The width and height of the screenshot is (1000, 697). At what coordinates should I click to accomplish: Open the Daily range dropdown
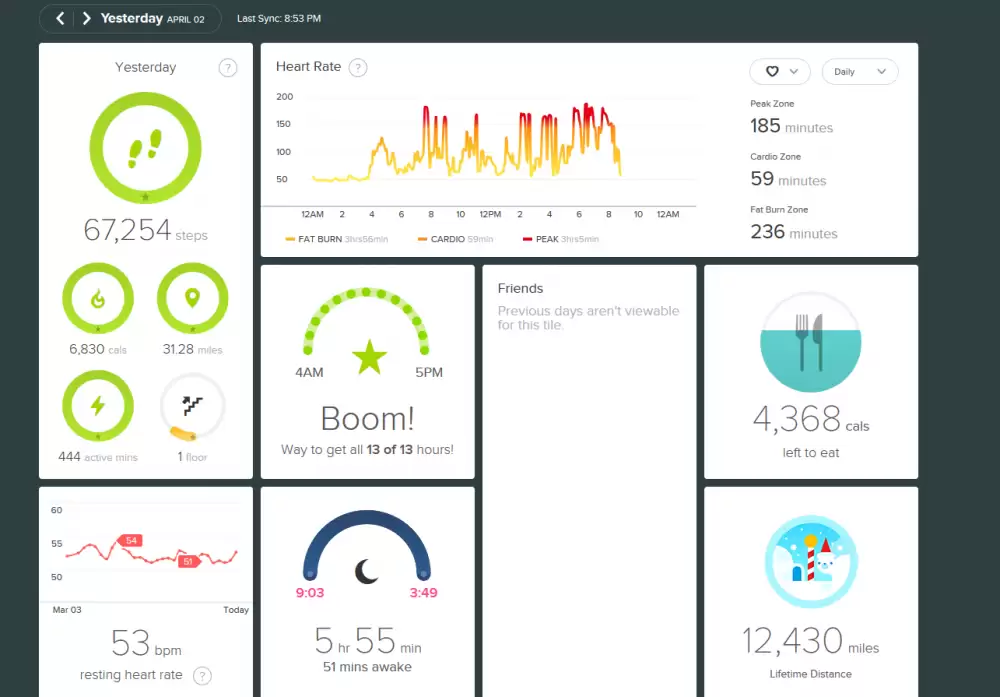pos(859,72)
